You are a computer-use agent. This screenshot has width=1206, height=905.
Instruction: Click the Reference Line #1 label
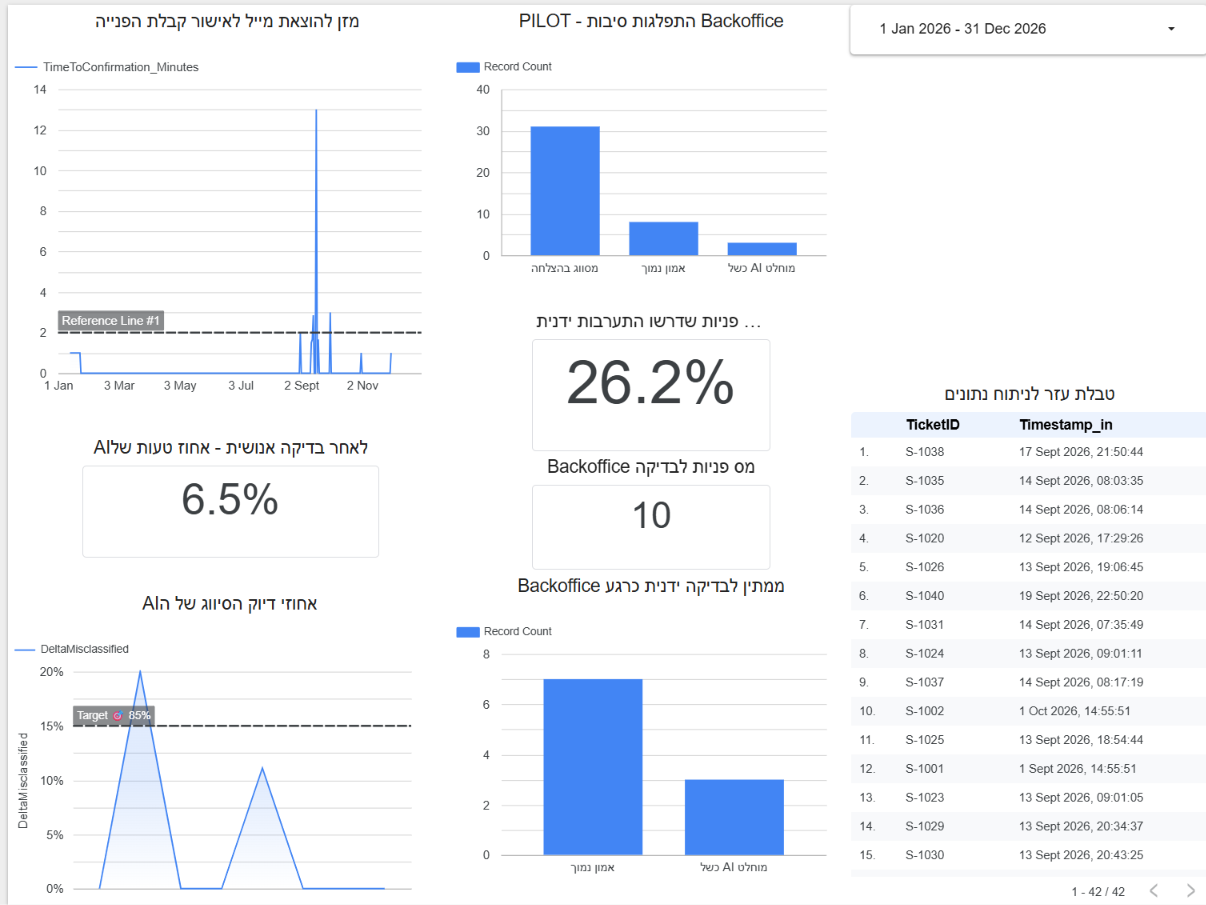(x=110, y=321)
